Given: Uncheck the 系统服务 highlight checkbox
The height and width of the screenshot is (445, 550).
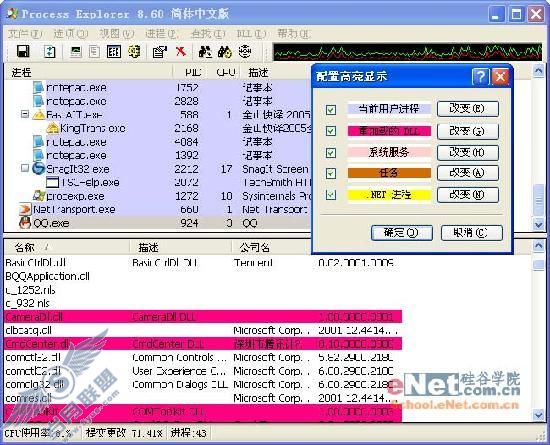Looking at the screenshot, I should pyautogui.click(x=331, y=153).
